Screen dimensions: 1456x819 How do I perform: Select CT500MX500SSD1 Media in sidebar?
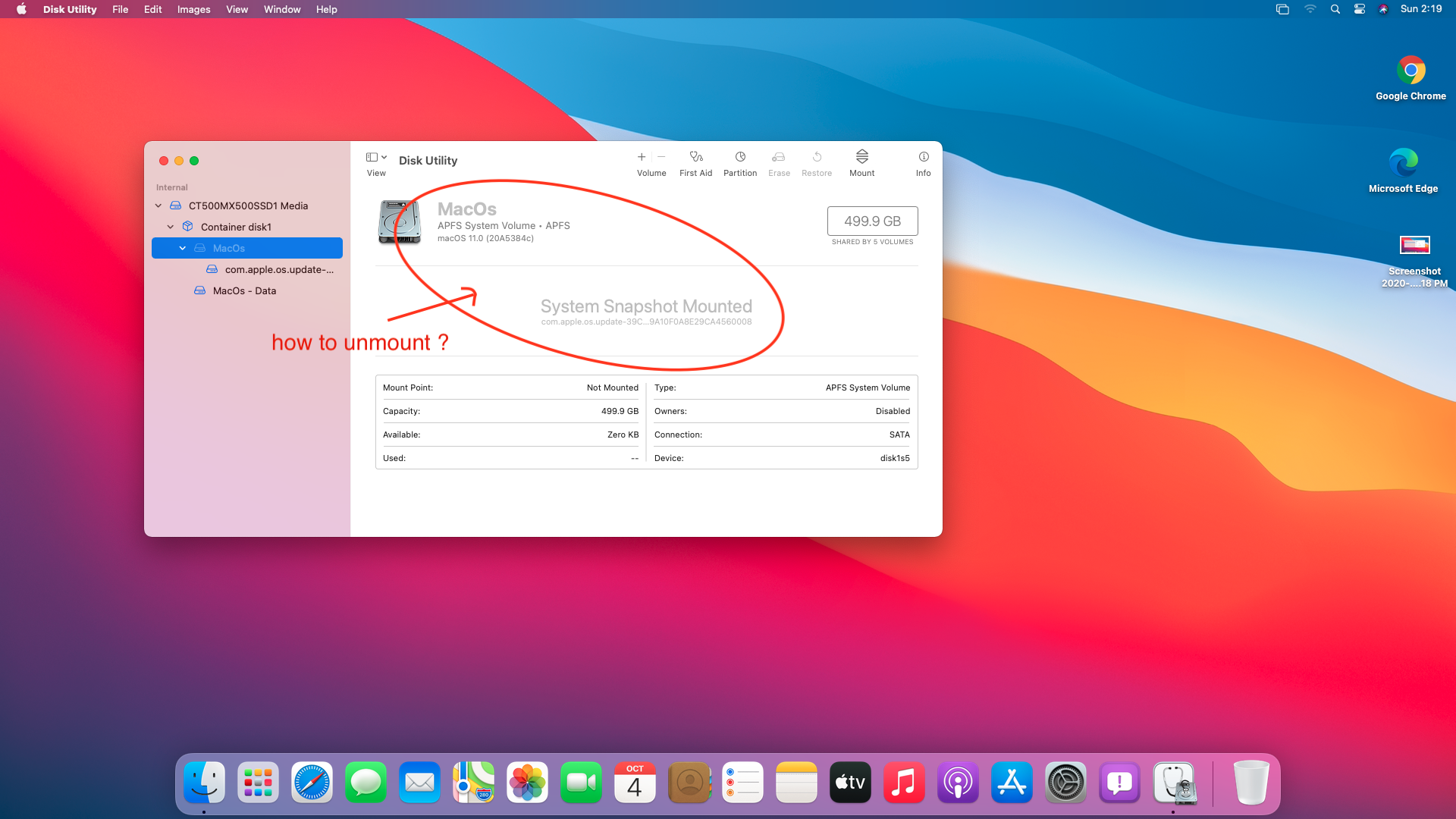[247, 206]
